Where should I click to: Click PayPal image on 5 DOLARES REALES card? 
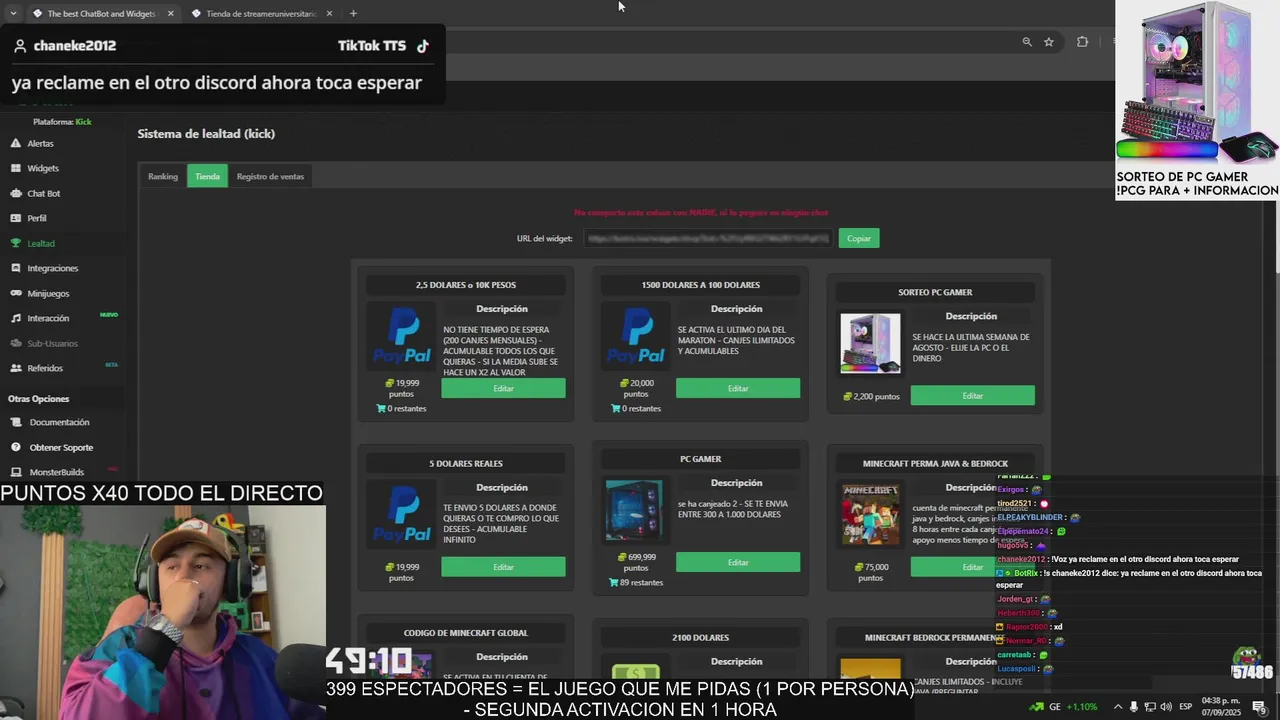point(402,515)
